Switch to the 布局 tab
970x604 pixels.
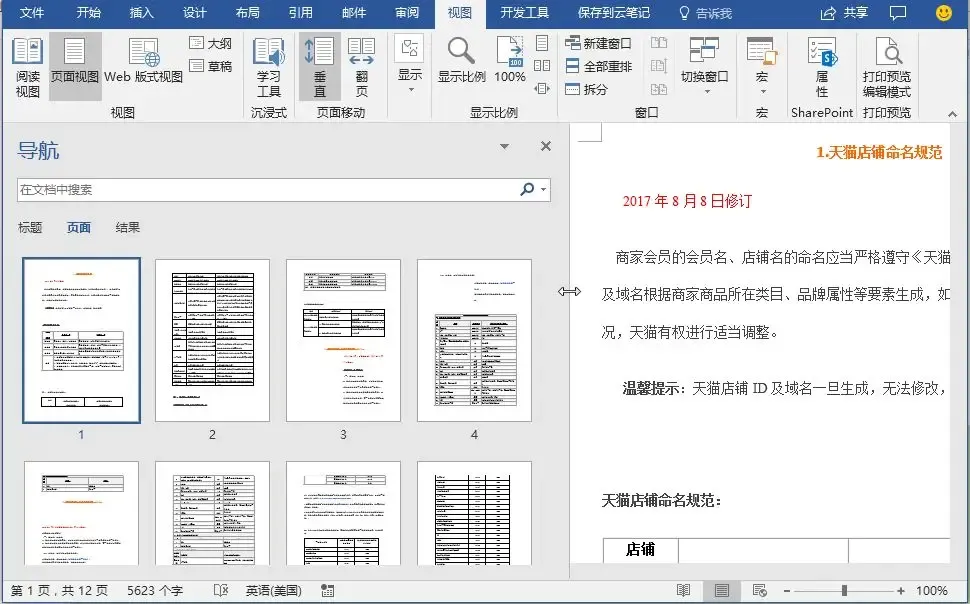[247, 13]
